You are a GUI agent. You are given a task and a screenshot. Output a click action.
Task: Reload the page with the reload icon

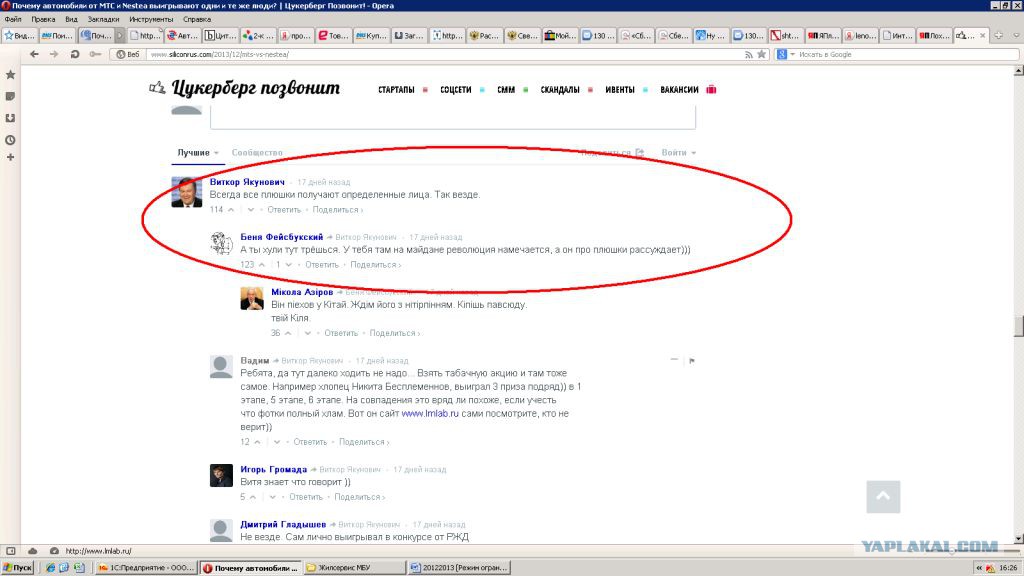tap(75, 54)
